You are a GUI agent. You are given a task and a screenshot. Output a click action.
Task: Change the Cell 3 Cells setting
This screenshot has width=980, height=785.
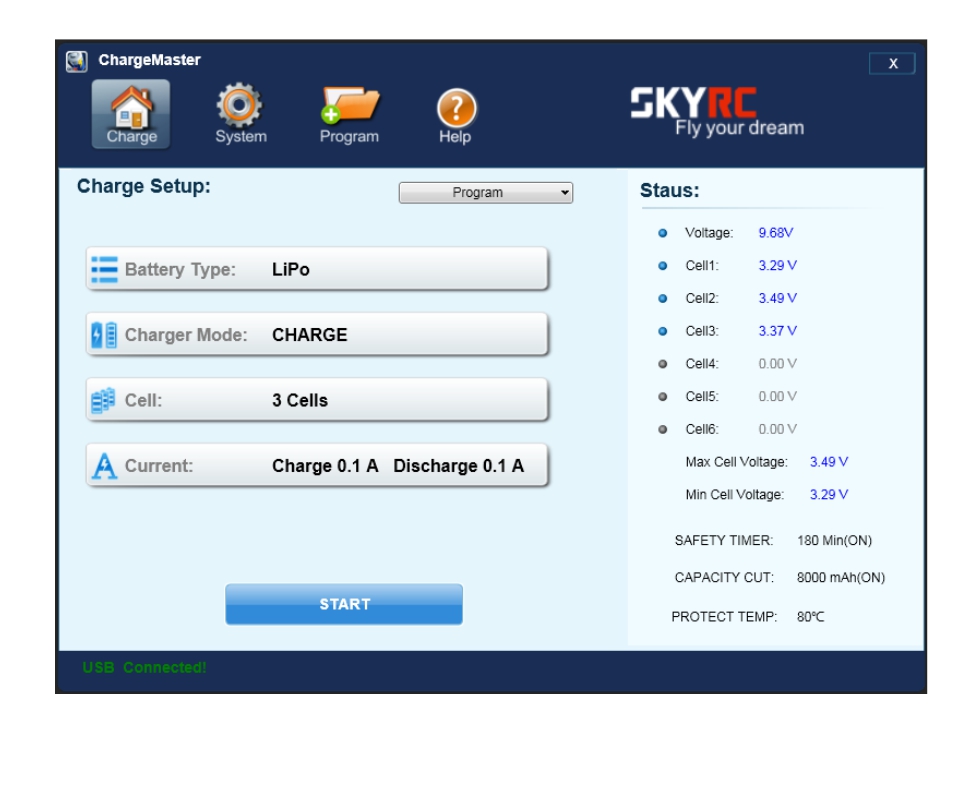tap(318, 400)
